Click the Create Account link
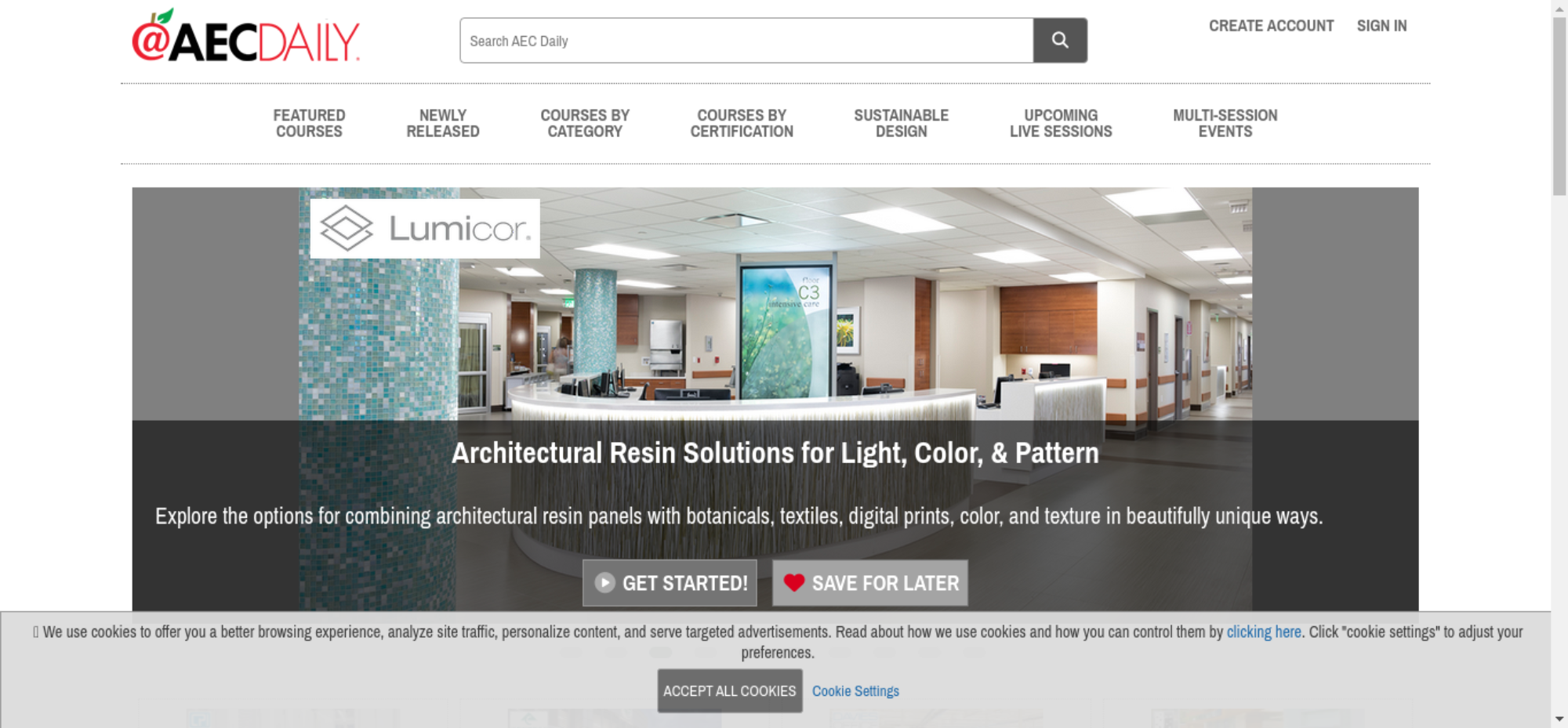 point(1271,26)
